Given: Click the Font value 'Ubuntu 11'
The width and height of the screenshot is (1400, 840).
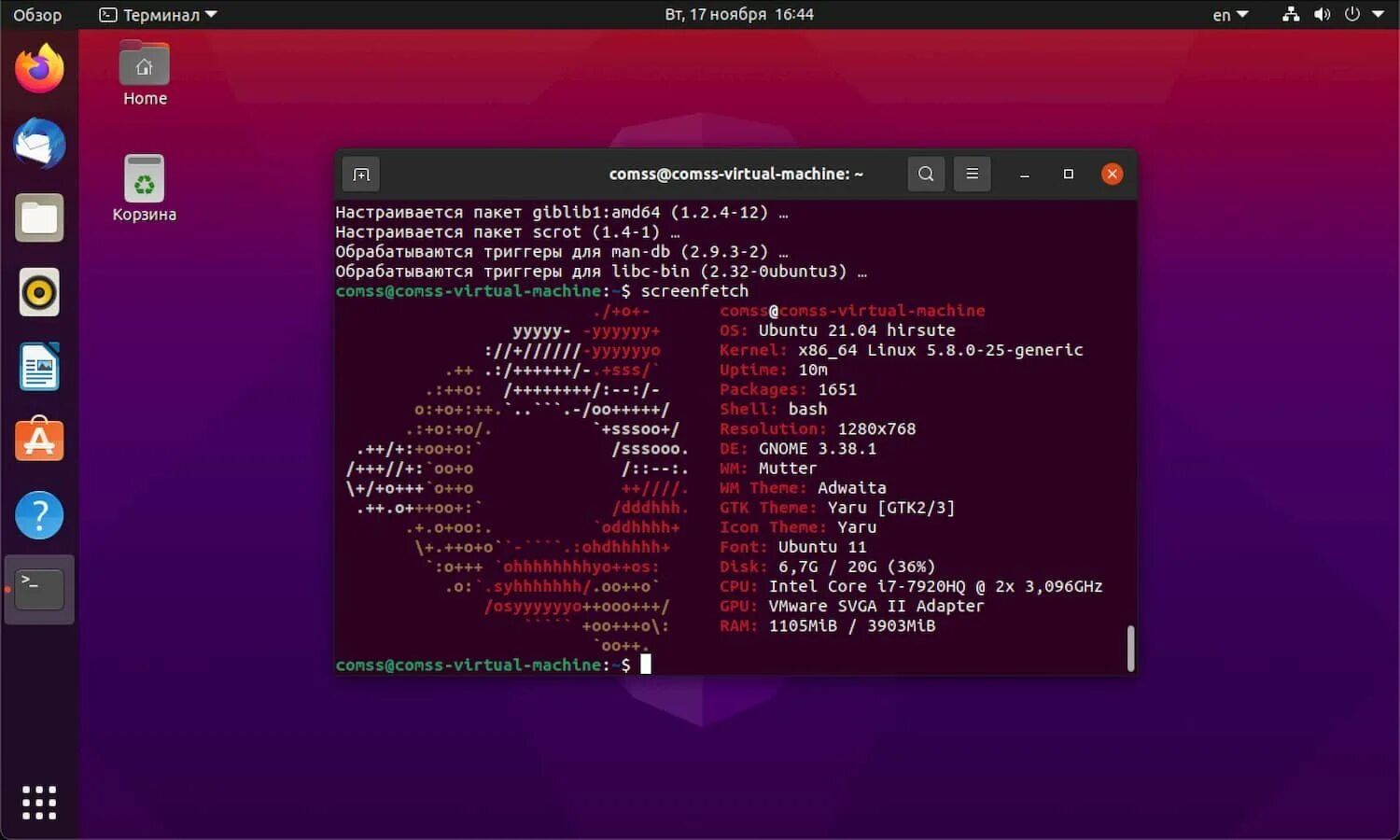Looking at the screenshot, I should pos(822,547).
